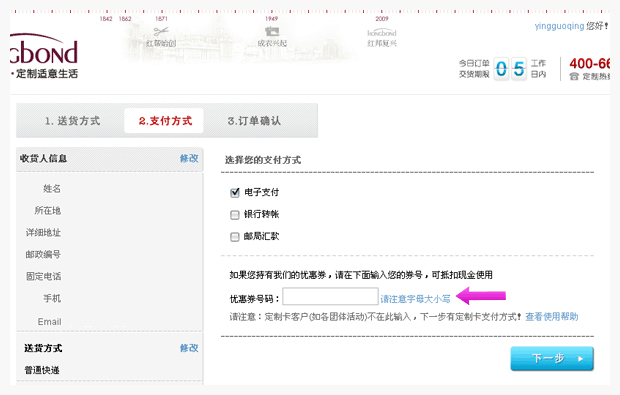The height and width of the screenshot is (395, 620).
Task: Click the blue 下一步 button
Action: pos(552,359)
